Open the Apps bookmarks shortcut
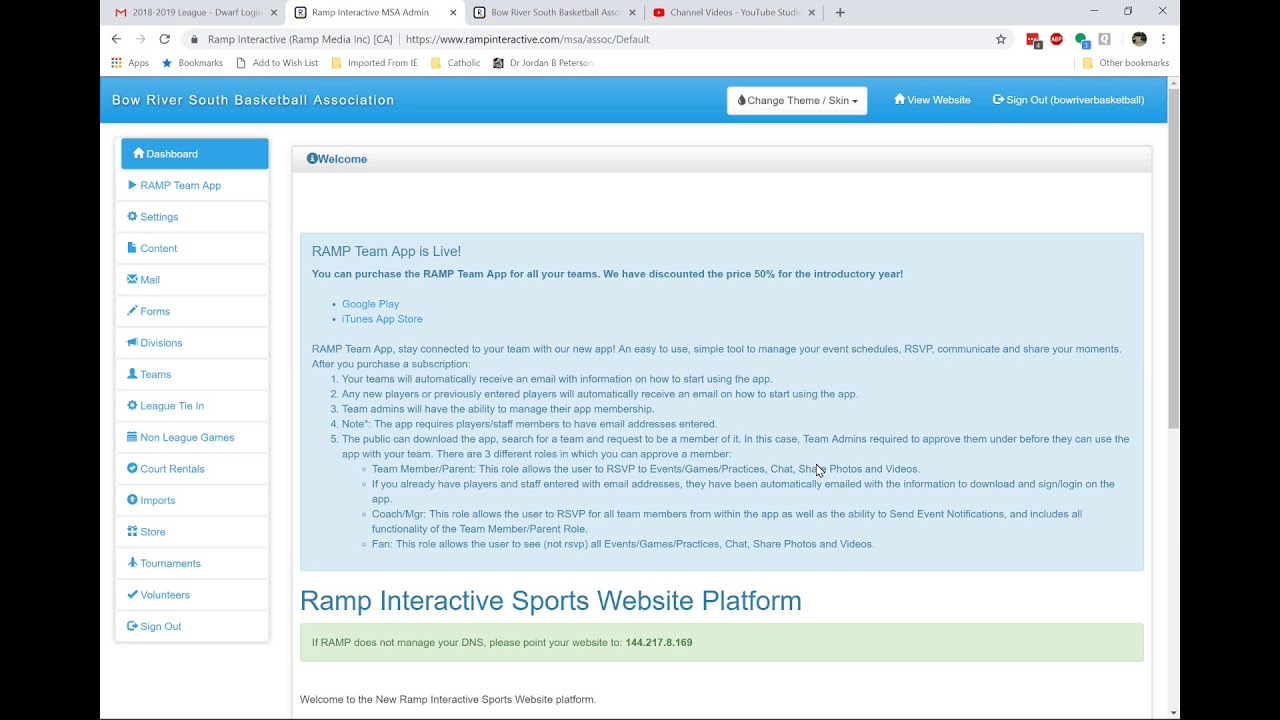The width and height of the screenshot is (1280, 720). tap(130, 63)
